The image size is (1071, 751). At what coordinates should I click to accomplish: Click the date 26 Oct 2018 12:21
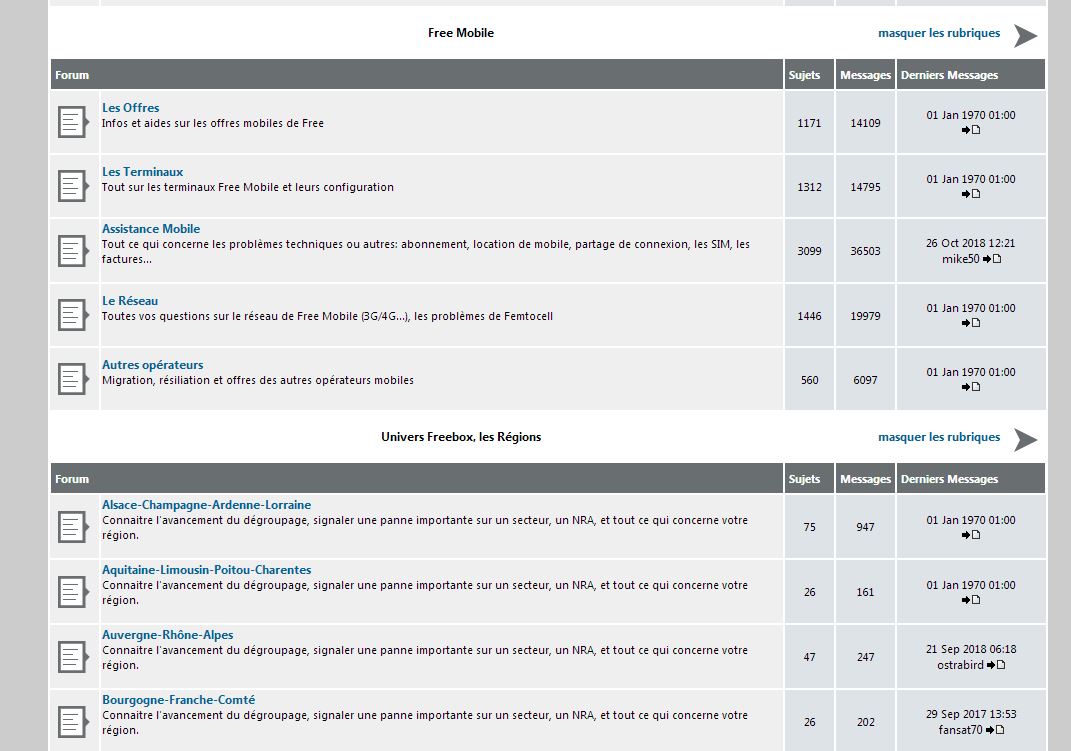click(x=971, y=243)
